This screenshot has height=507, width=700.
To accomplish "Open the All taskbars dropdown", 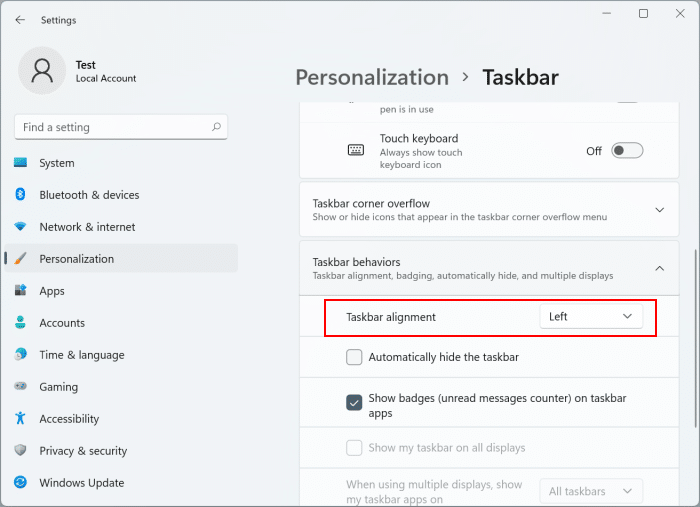I will (x=591, y=491).
